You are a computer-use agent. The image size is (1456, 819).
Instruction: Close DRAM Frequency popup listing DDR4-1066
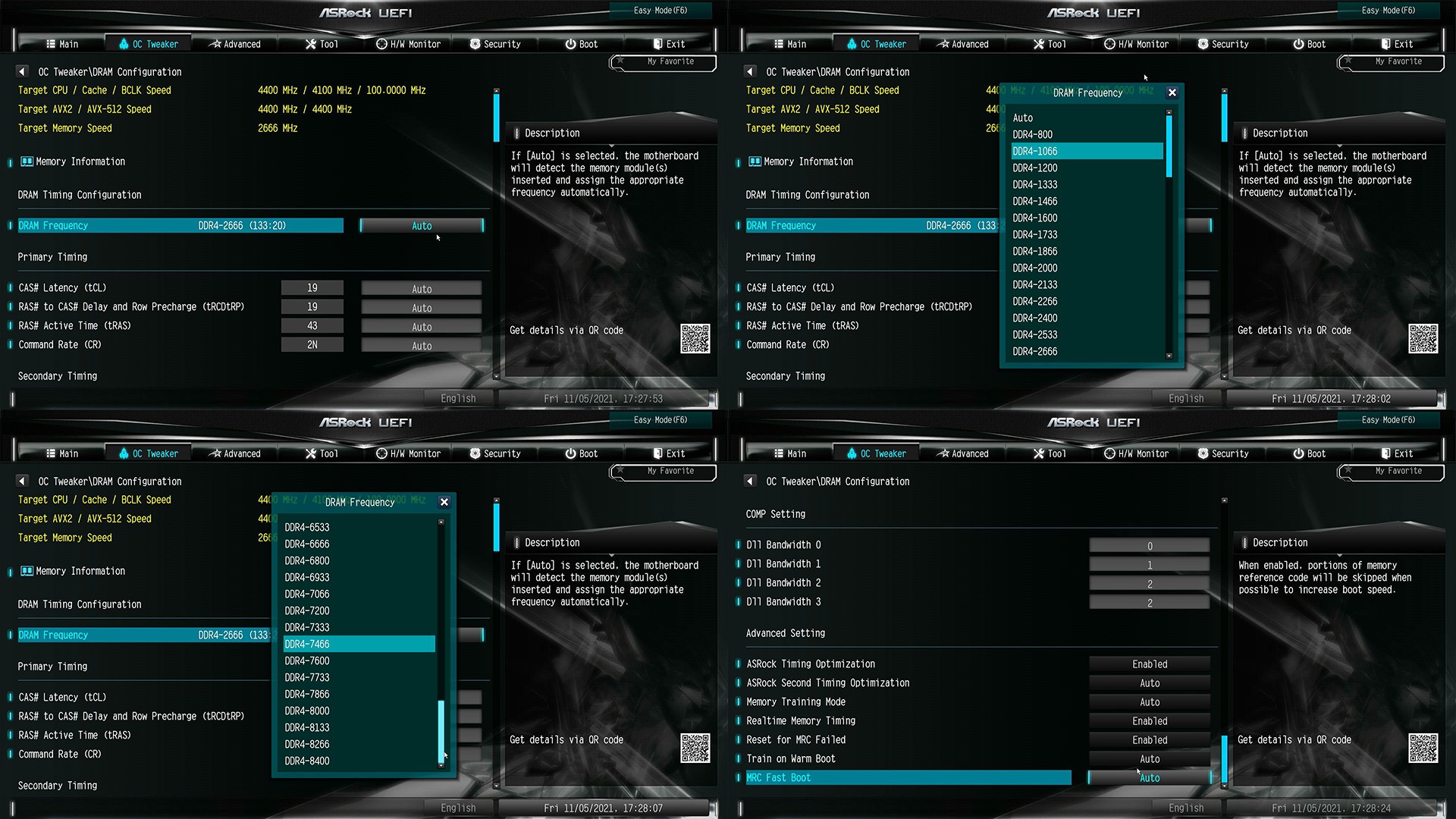1172,93
